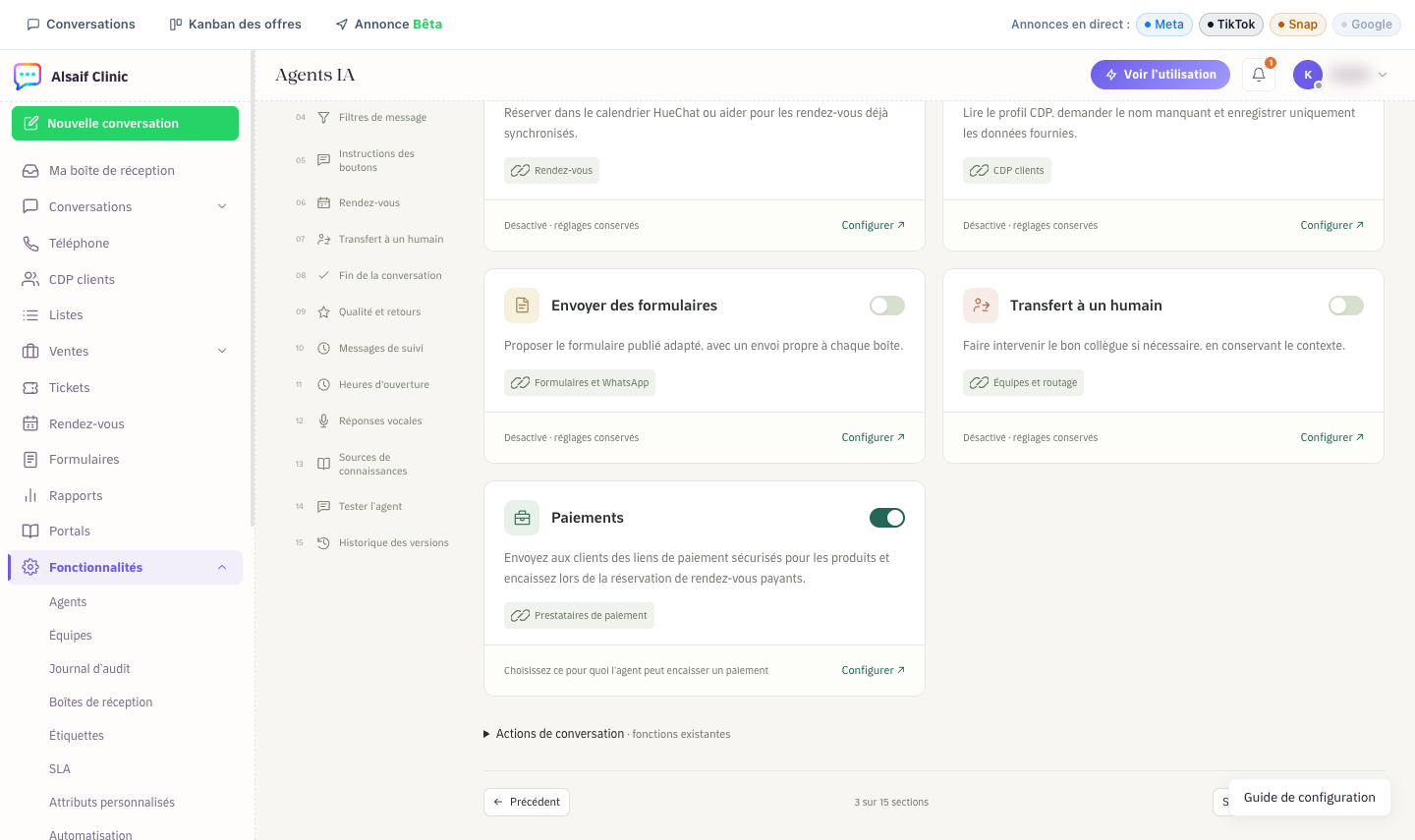
Task: Click the Réponses vocales microphone icon
Action: pos(323,421)
